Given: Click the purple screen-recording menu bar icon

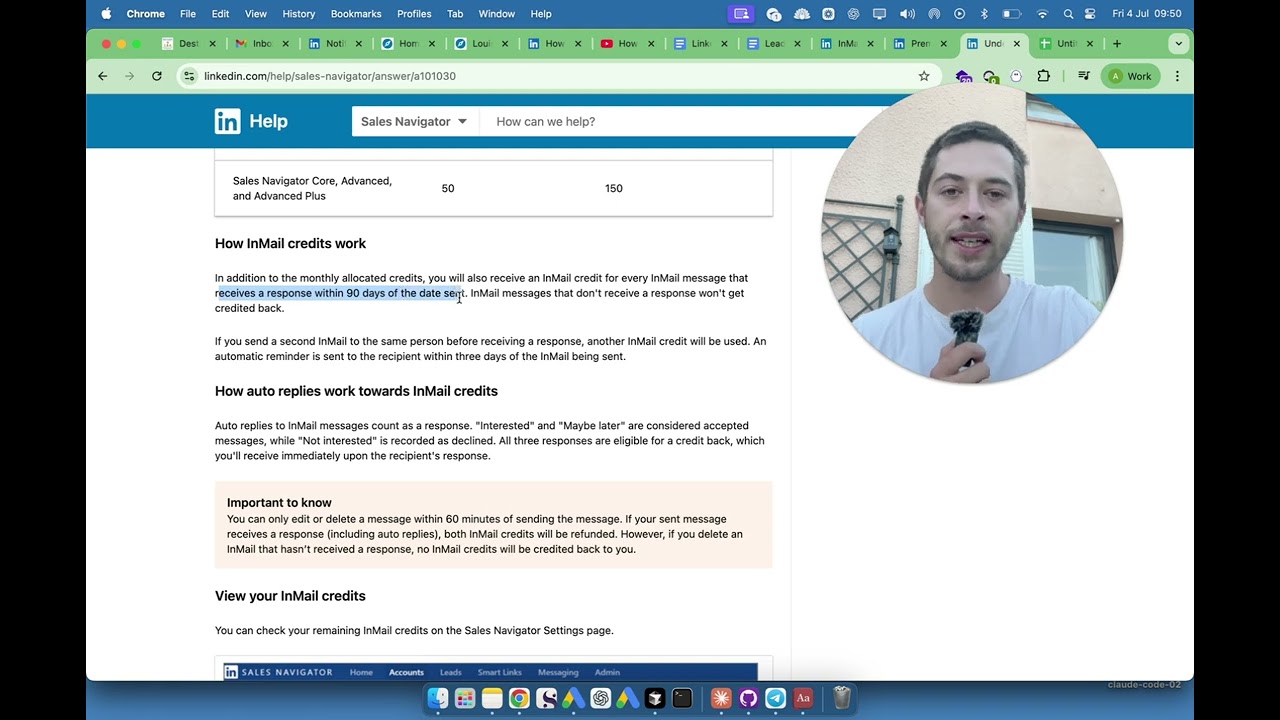Looking at the screenshot, I should point(741,14).
